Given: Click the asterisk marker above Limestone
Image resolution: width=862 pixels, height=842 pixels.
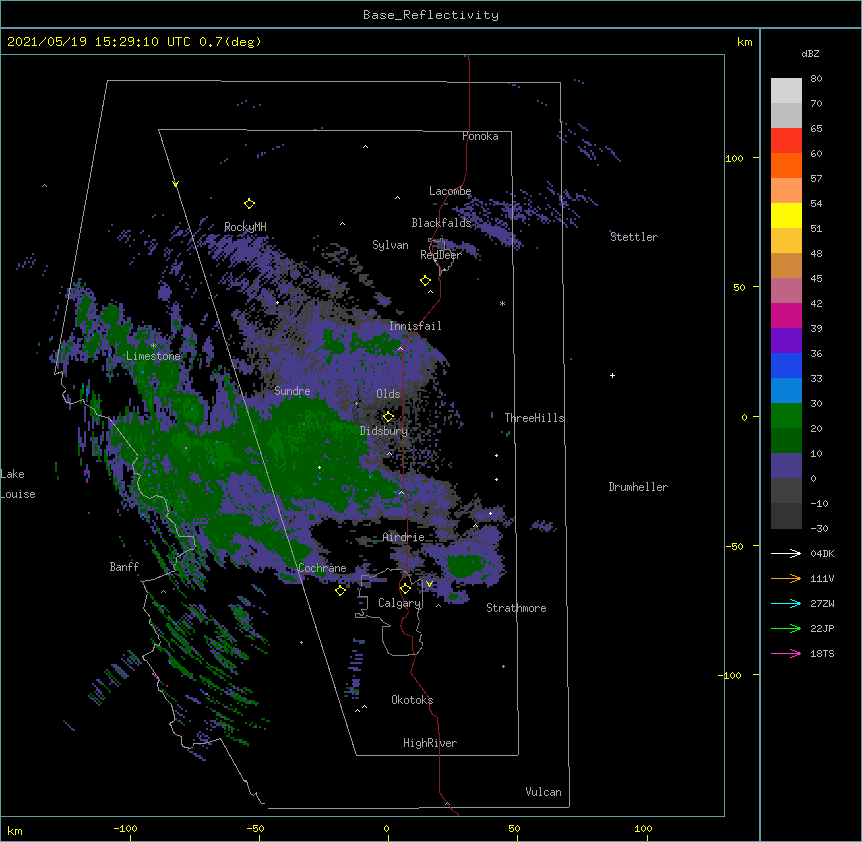Looking at the screenshot, I should click(x=153, y=346).
